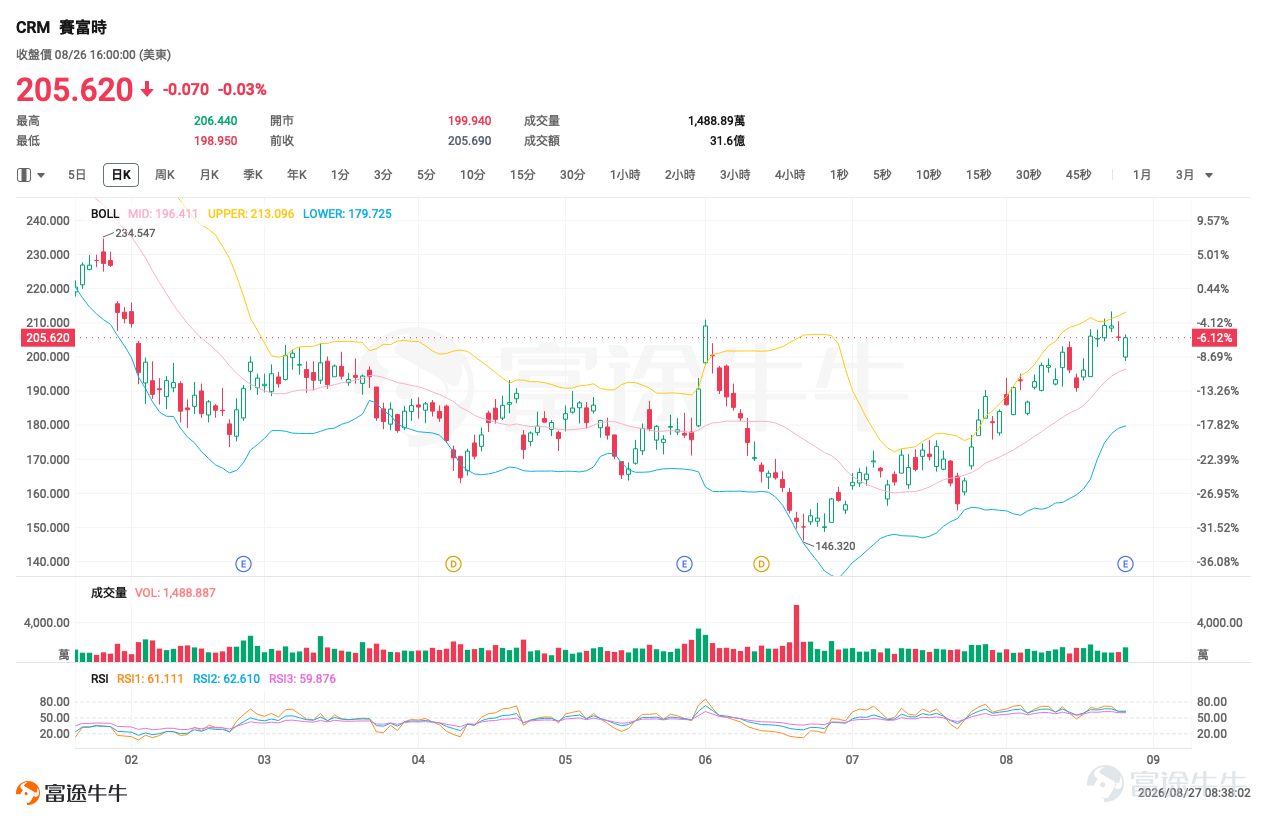Switch to 季K quarterly chart

coord(253,175)
